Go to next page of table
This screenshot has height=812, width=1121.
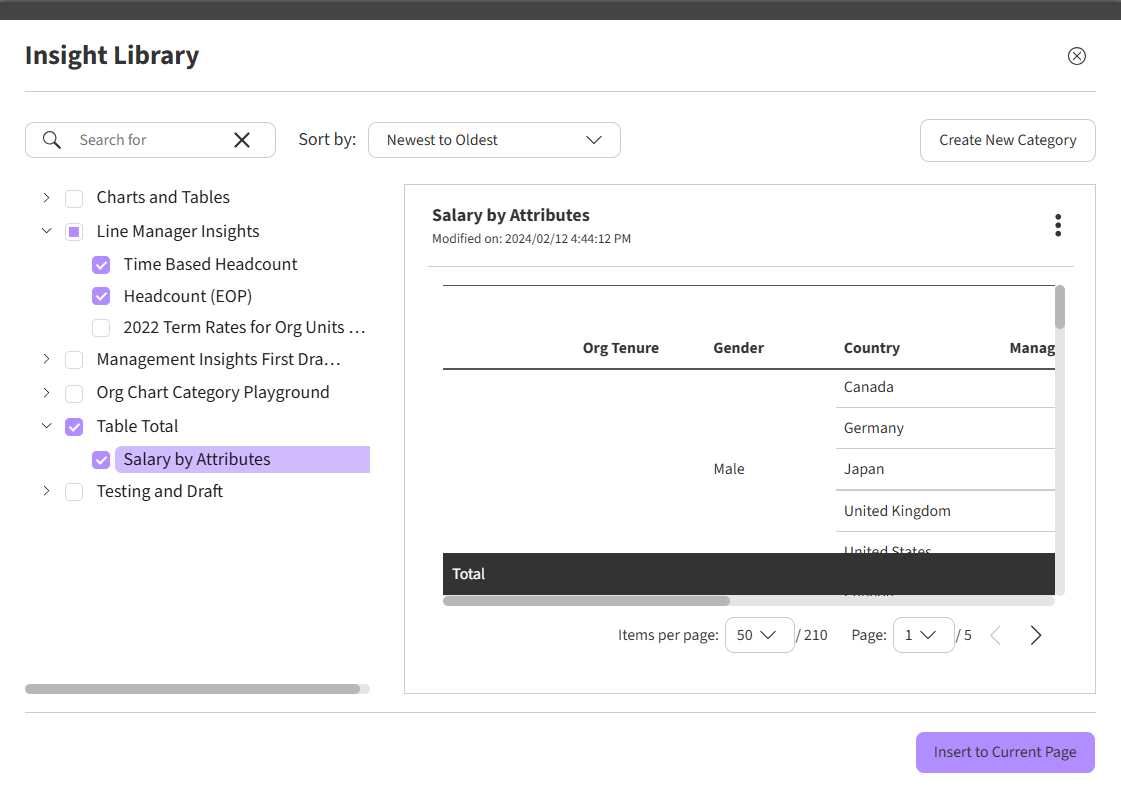[1036, 636]
